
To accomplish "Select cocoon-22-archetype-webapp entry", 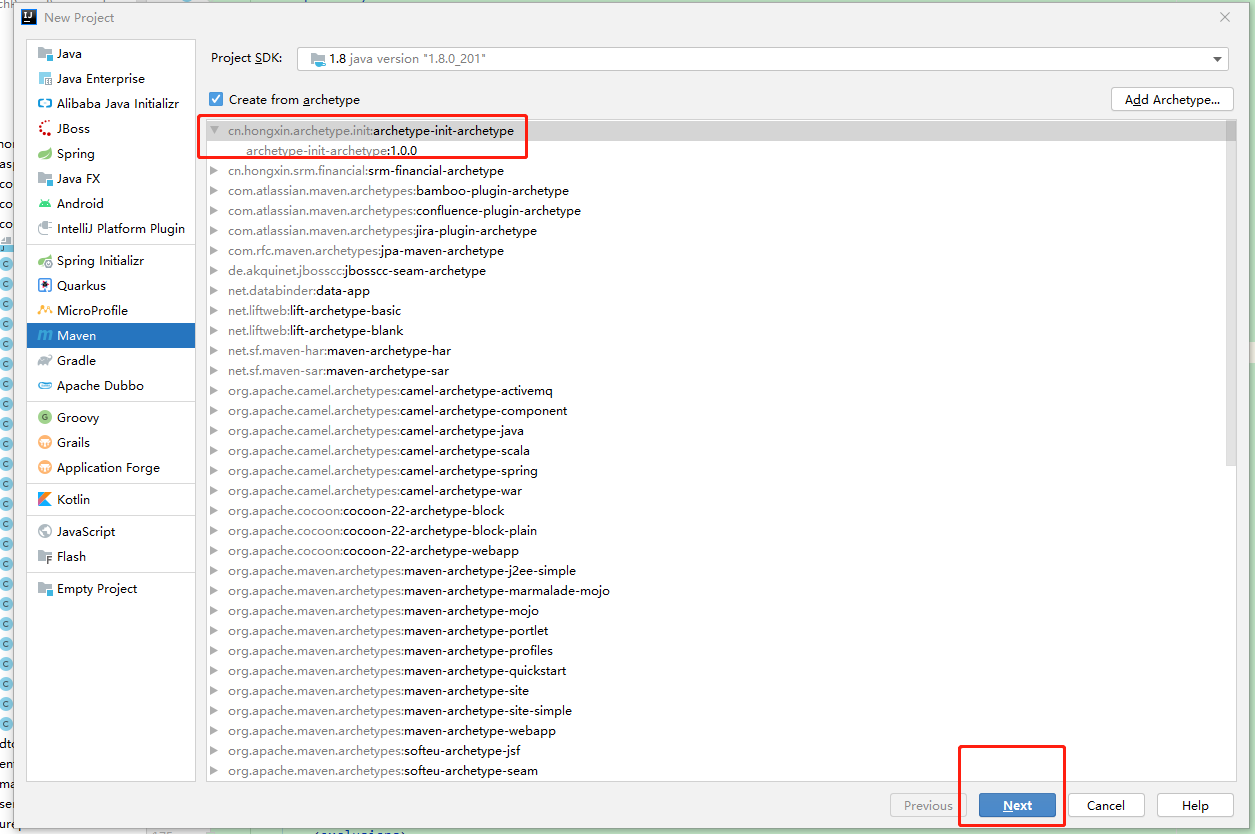I will point(373,551).
